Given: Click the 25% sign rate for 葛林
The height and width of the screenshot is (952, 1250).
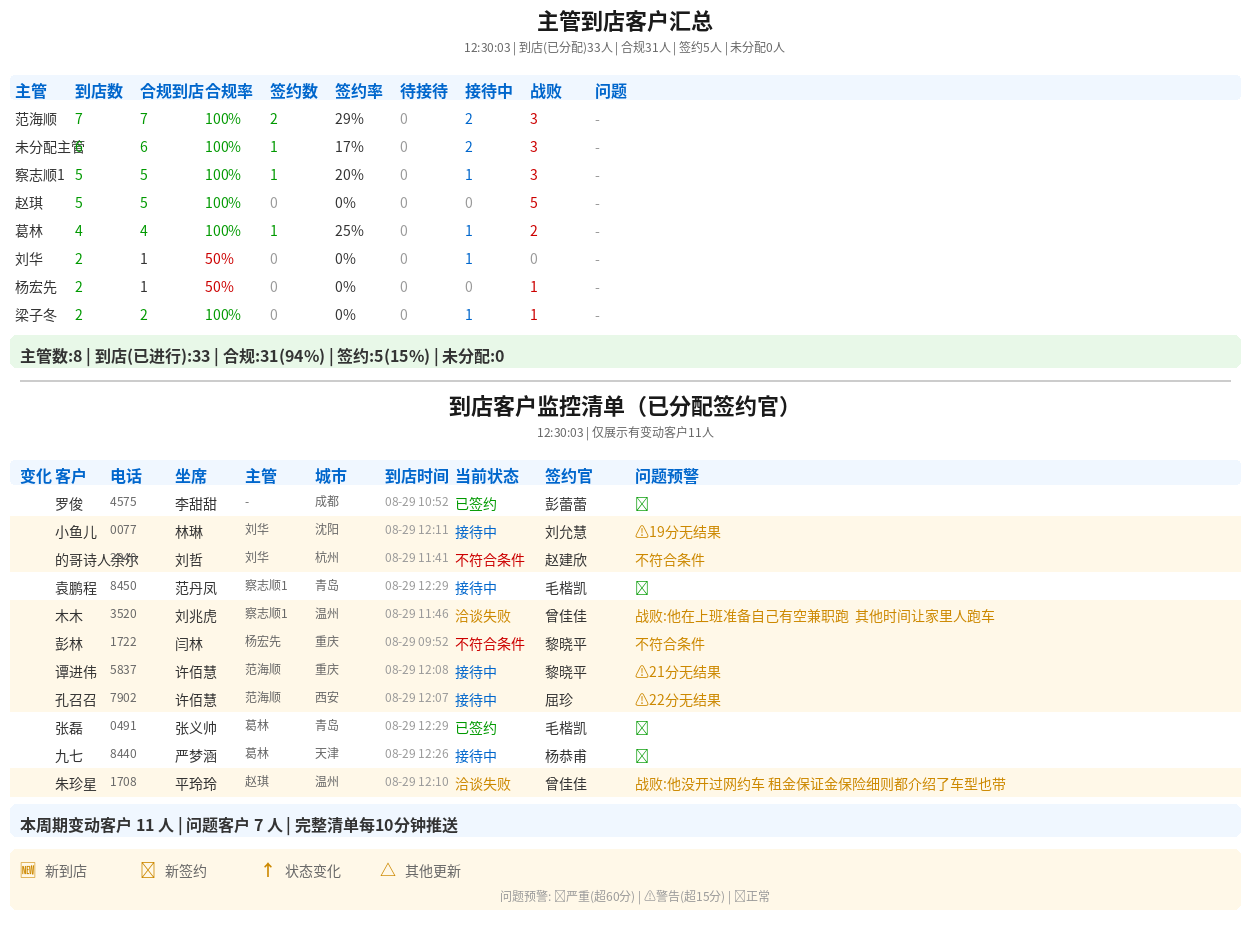Looking at the screenshot, I should tap(349, 231).
